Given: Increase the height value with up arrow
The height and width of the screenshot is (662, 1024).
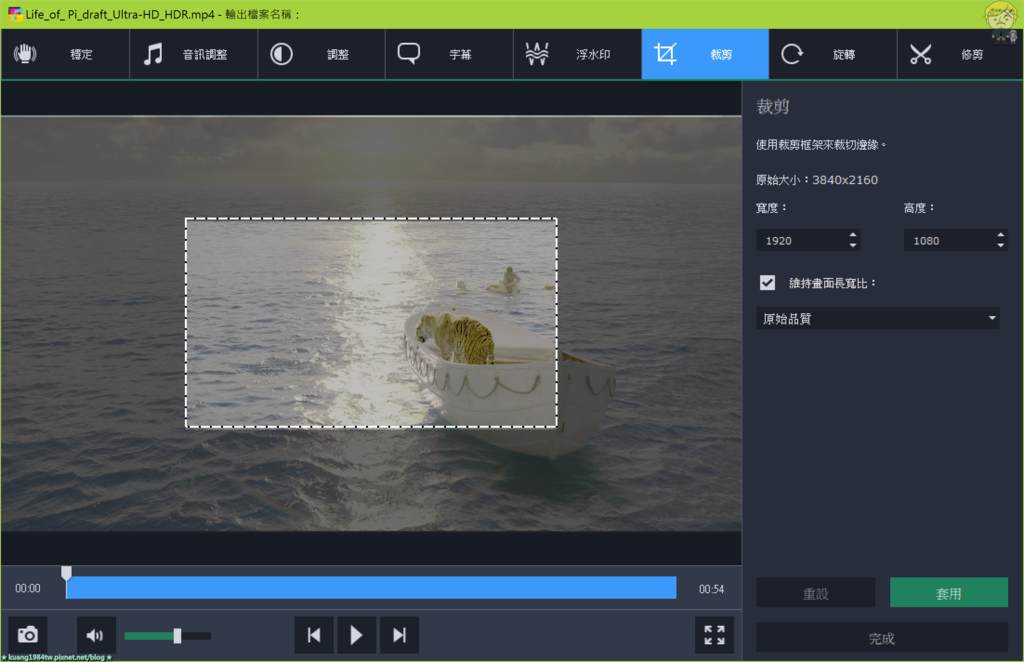Looking at the screenshot, I should tap(1000, 234).
